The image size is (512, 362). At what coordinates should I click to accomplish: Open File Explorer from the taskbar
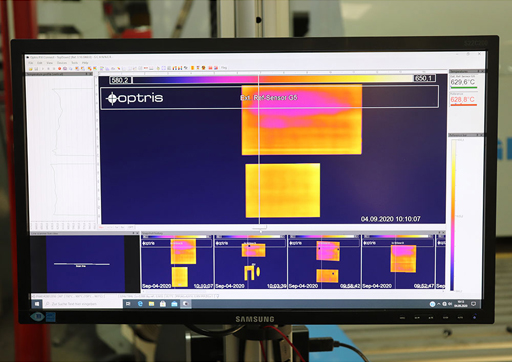point(151,304)
